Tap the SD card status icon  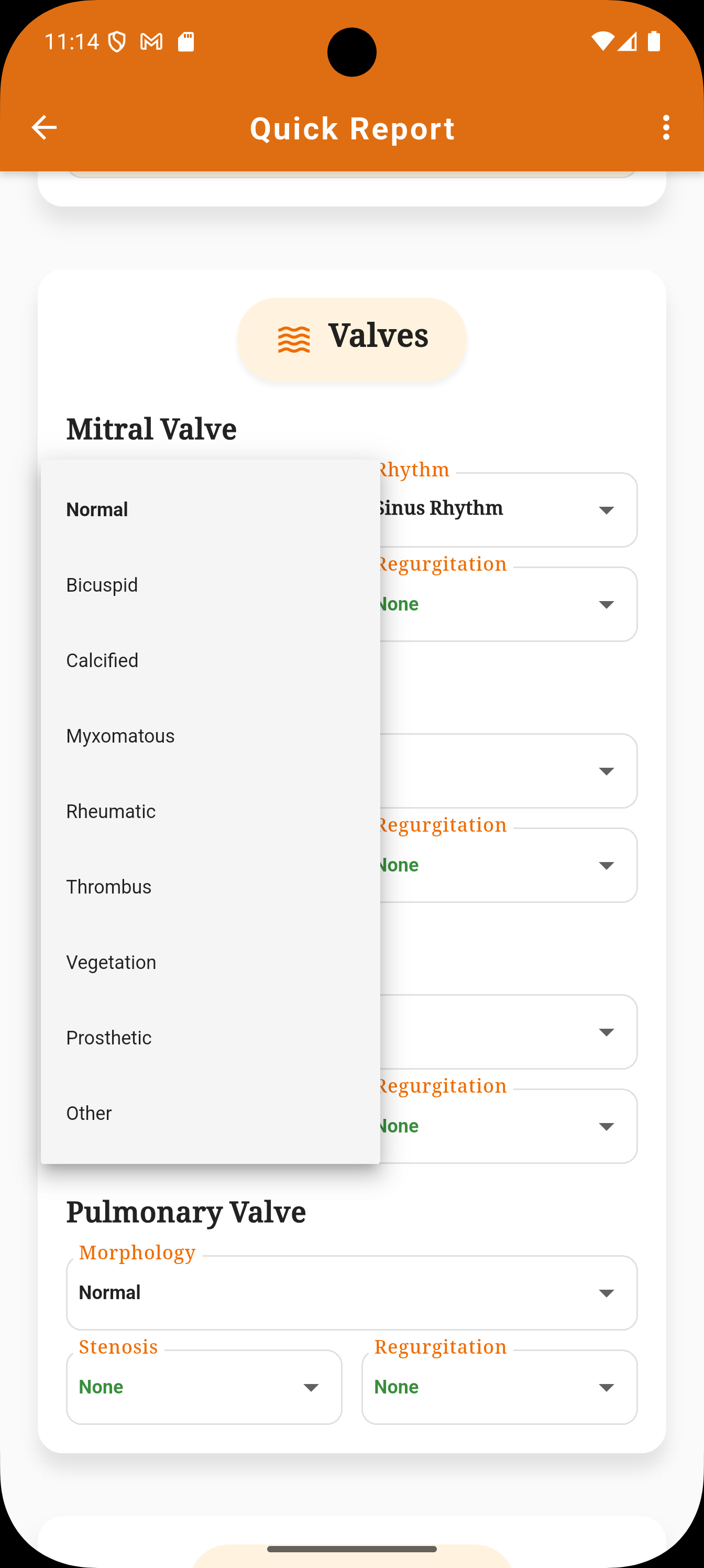pyautogui.click(x=185, y=41)
